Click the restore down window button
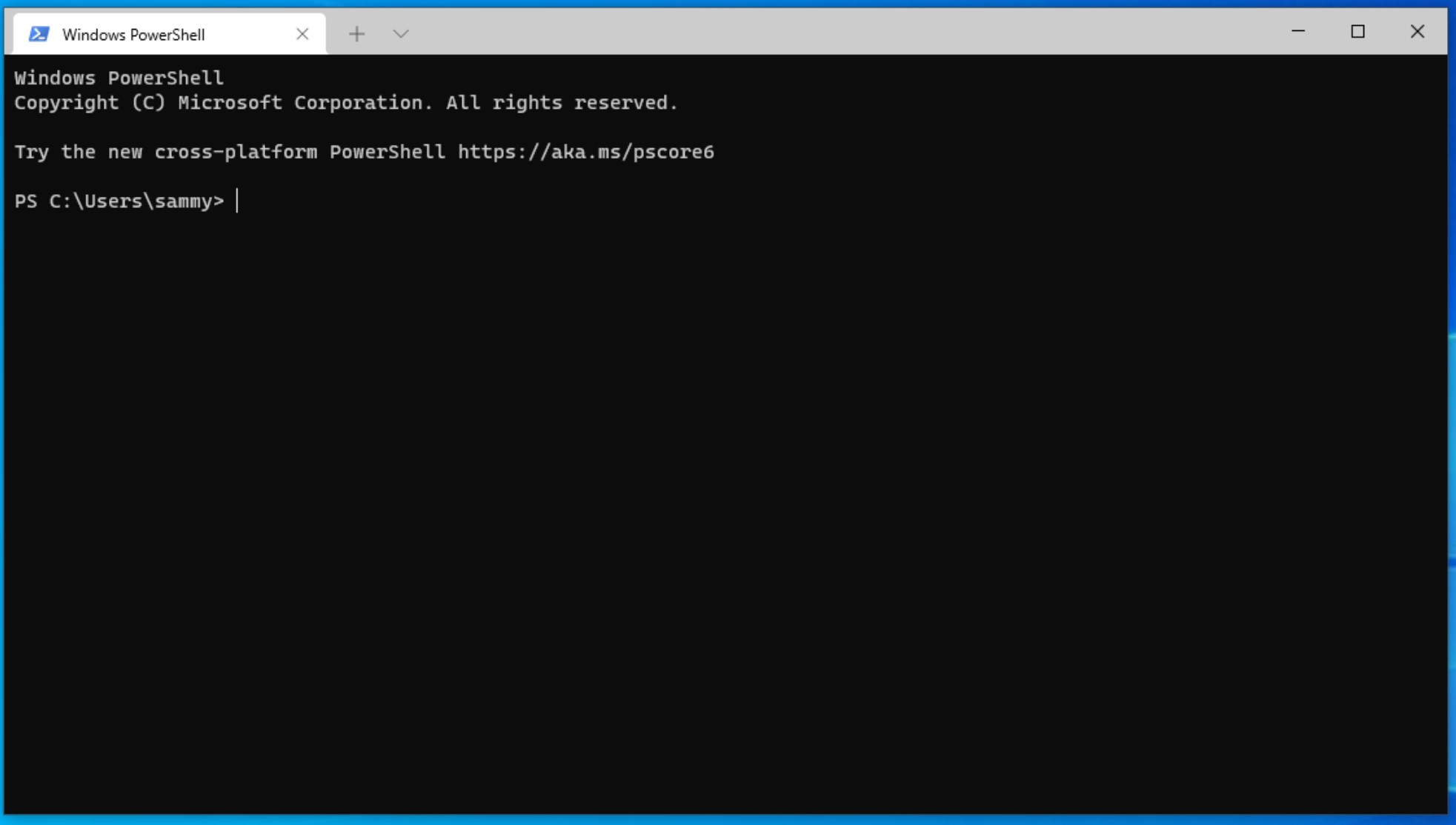 [1358, 31]
